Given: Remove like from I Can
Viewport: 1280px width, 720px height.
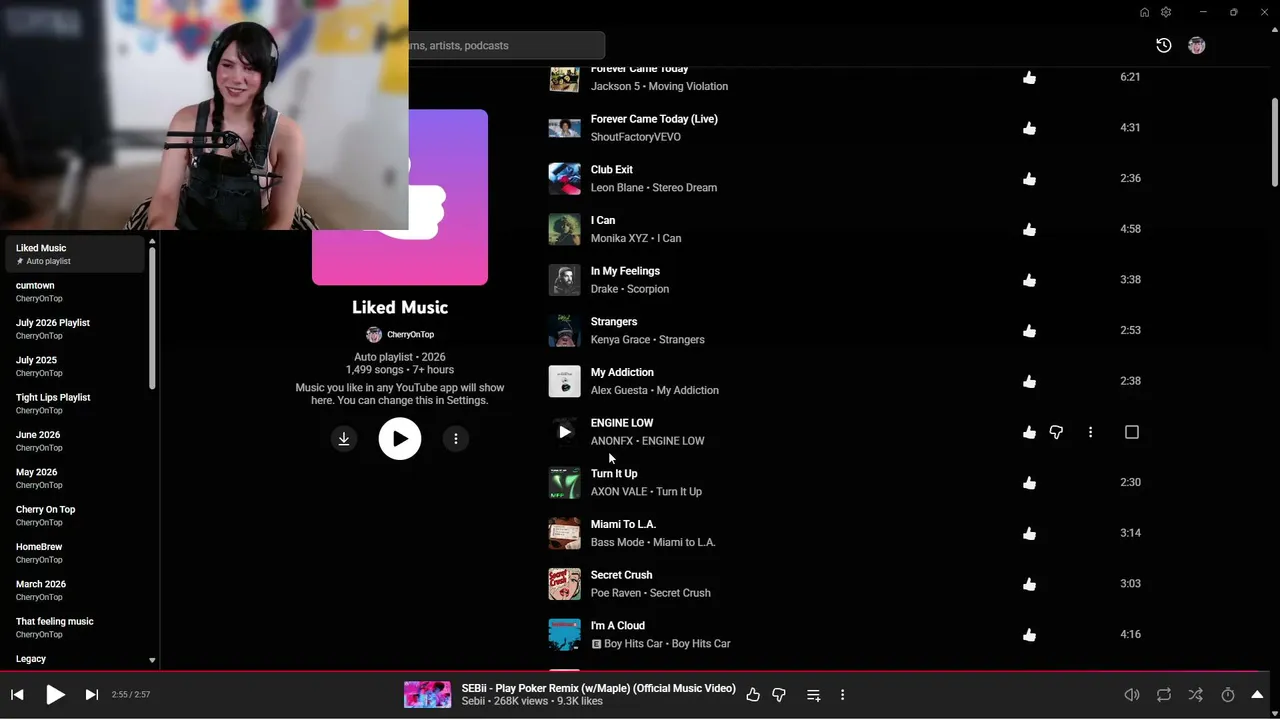Looking at the screenshot, I should [x=1029, y=229].
